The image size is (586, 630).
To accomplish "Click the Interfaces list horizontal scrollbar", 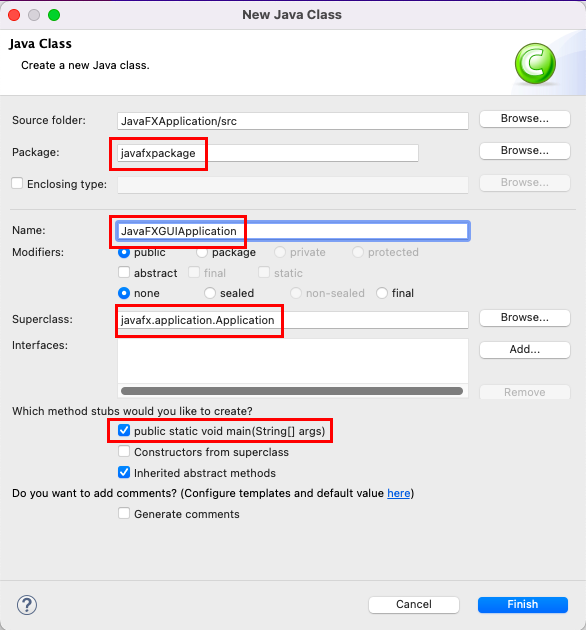I will point(292,391).
